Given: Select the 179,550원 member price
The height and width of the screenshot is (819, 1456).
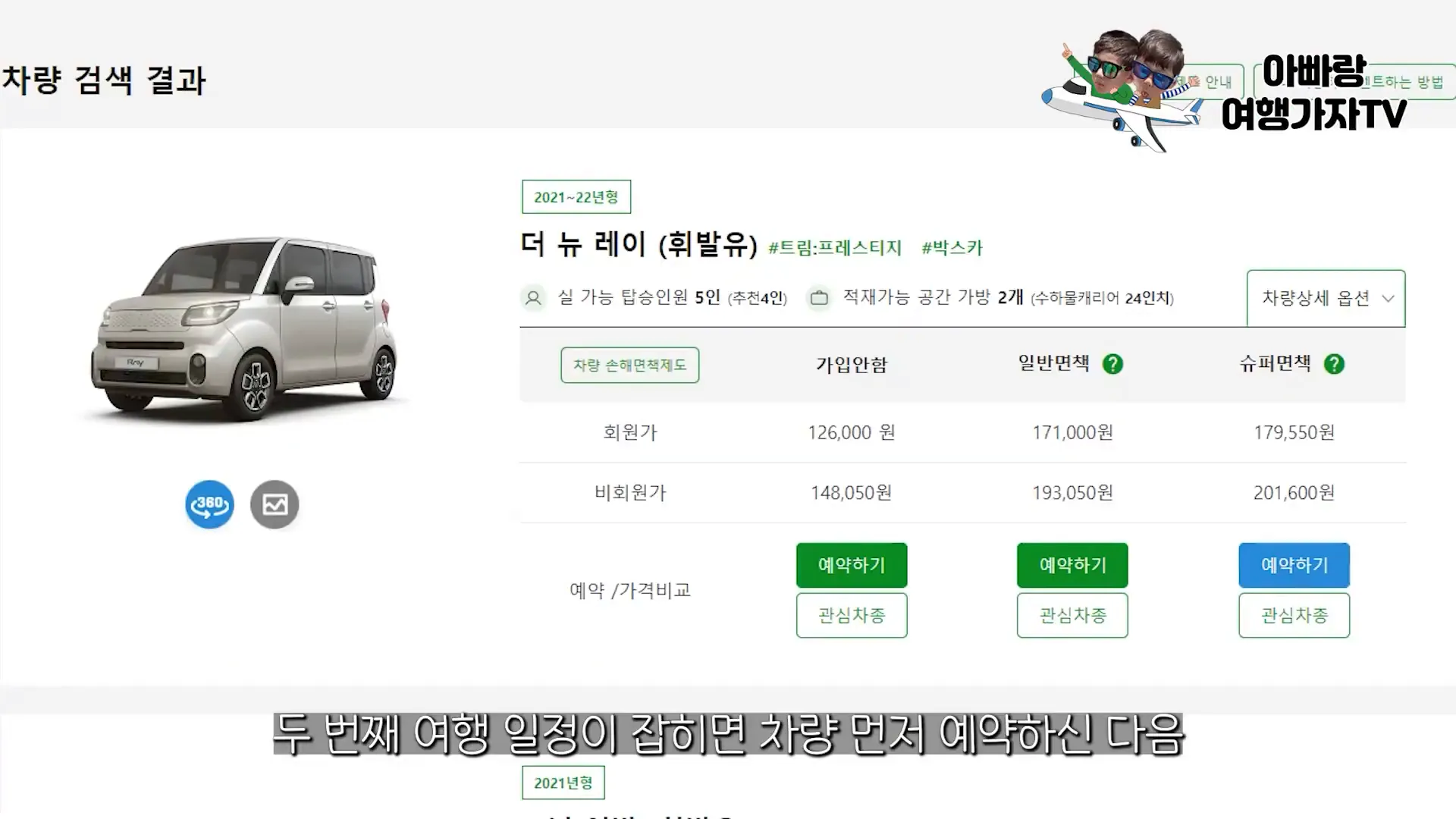Looking at the screenshot, I should (1294, 432).
